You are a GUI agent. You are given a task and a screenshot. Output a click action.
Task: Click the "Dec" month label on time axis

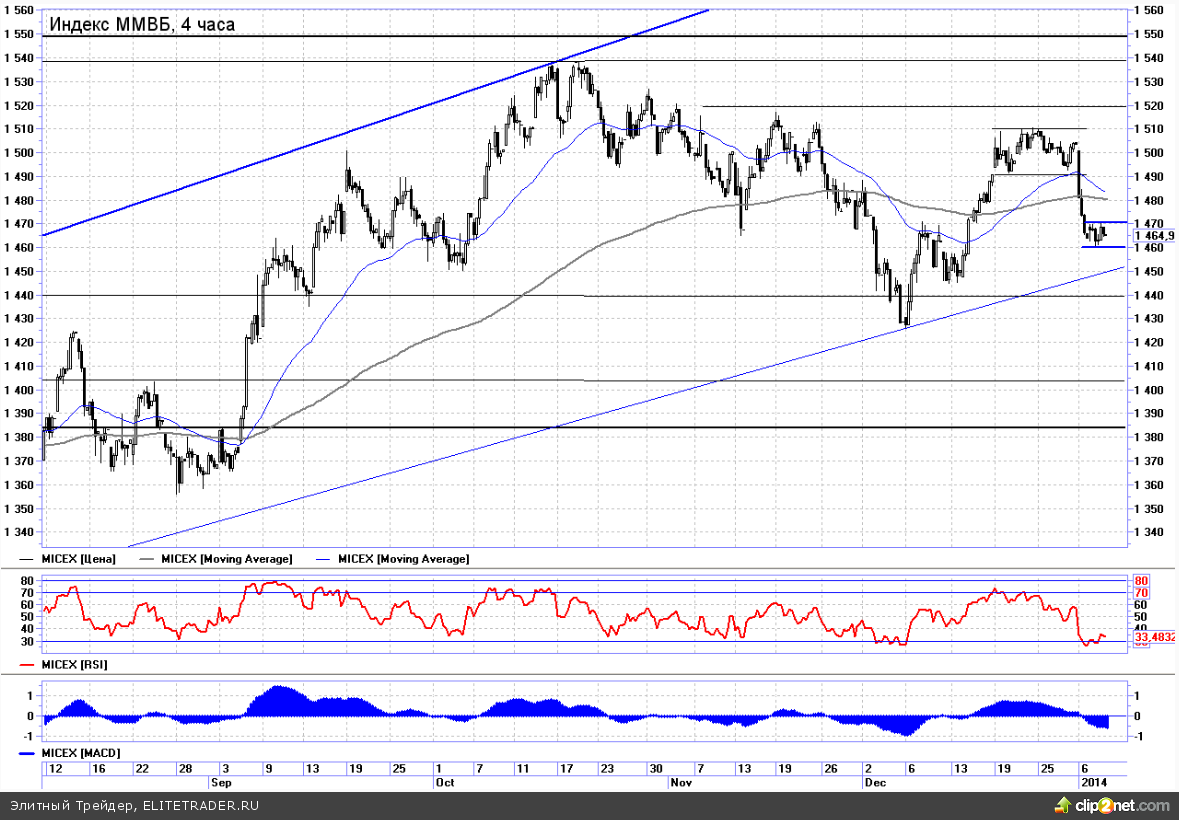pos(875,782)
